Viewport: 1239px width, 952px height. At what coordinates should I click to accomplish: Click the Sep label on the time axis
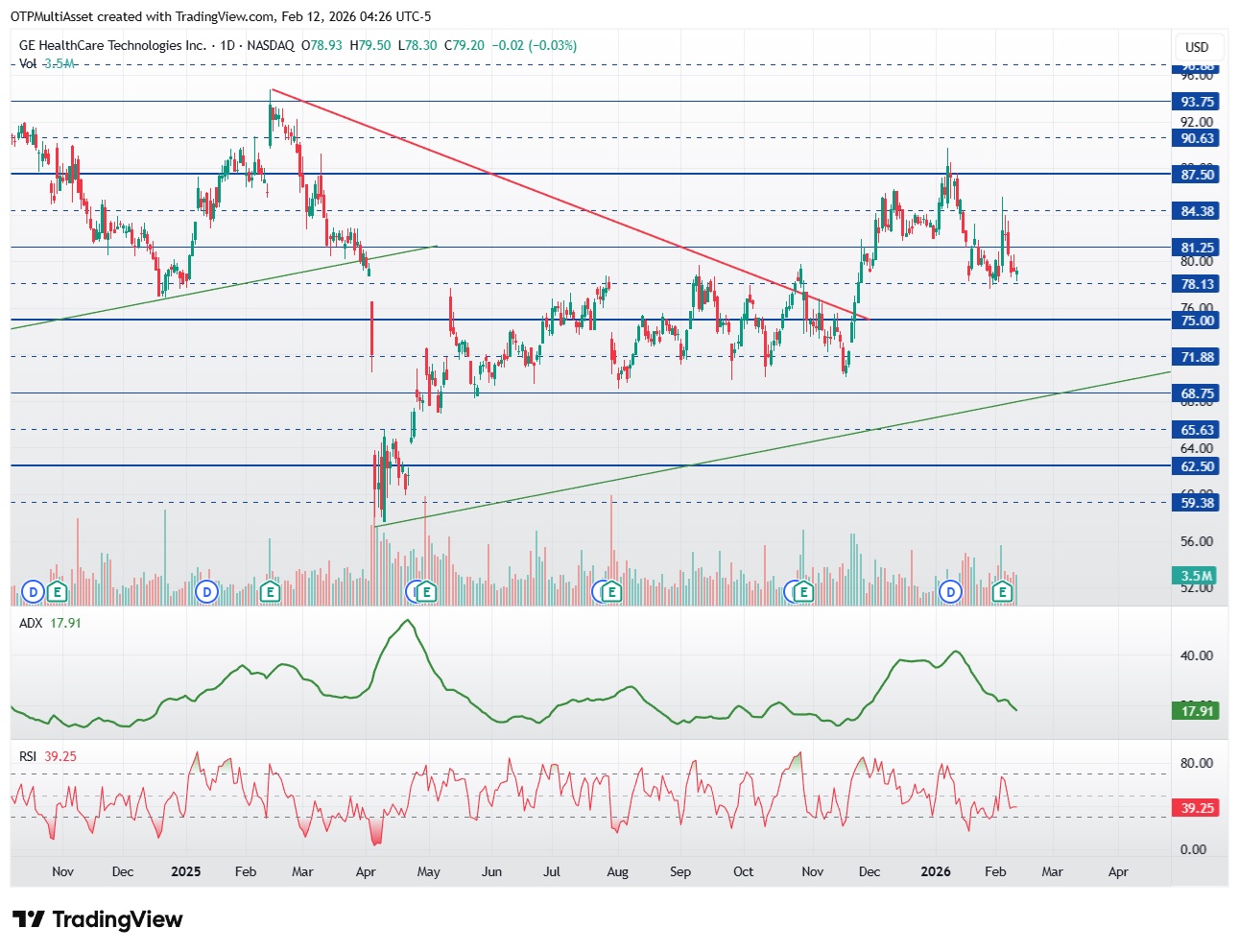tap(680, 871)
